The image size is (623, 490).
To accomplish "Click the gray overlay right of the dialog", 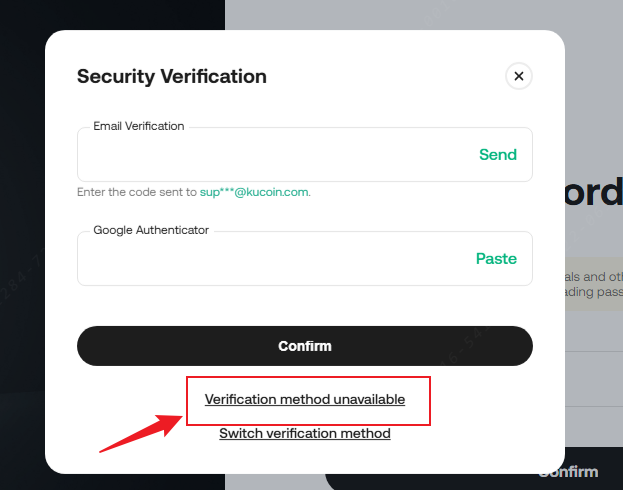I will coord(594,100).
